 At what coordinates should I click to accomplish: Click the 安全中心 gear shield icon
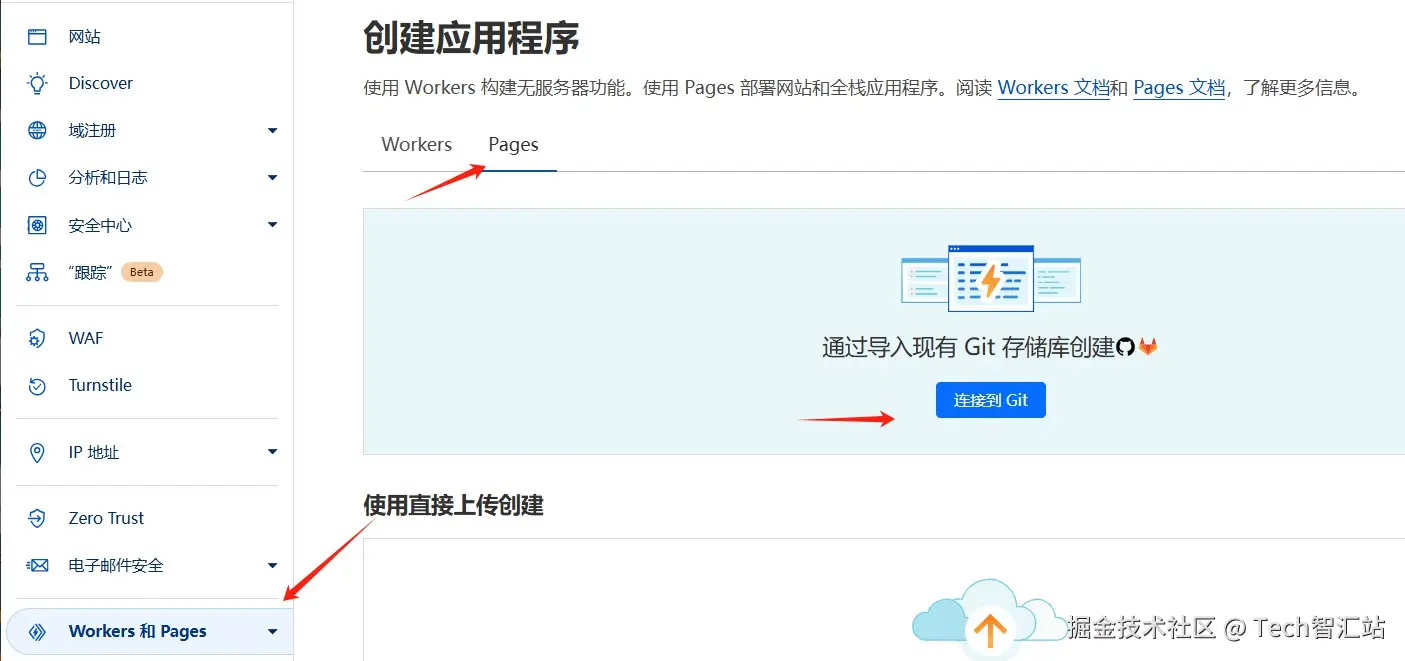[x=37, y=226]
